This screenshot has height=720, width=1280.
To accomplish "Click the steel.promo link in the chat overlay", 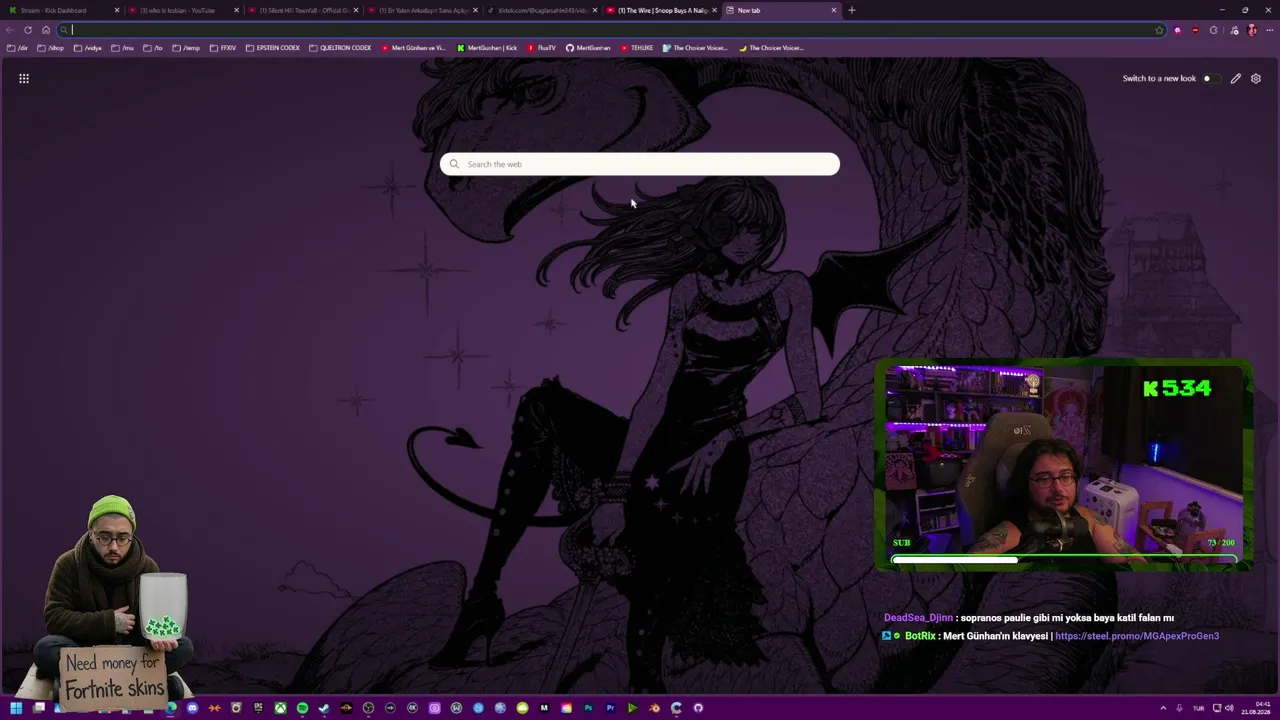I will [x=1137, y=636].
